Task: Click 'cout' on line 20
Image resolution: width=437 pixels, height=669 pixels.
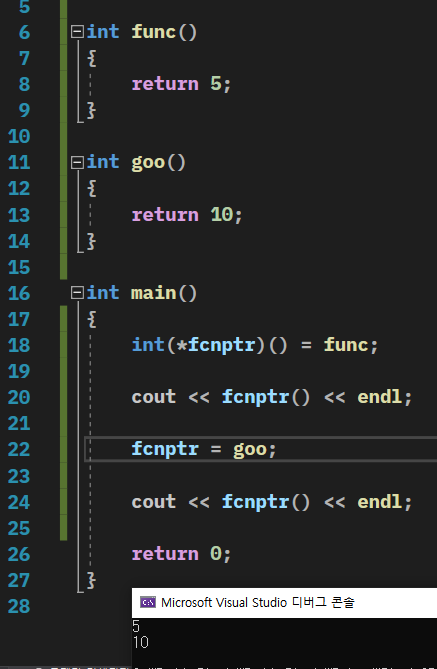Action: coord(154,397)
